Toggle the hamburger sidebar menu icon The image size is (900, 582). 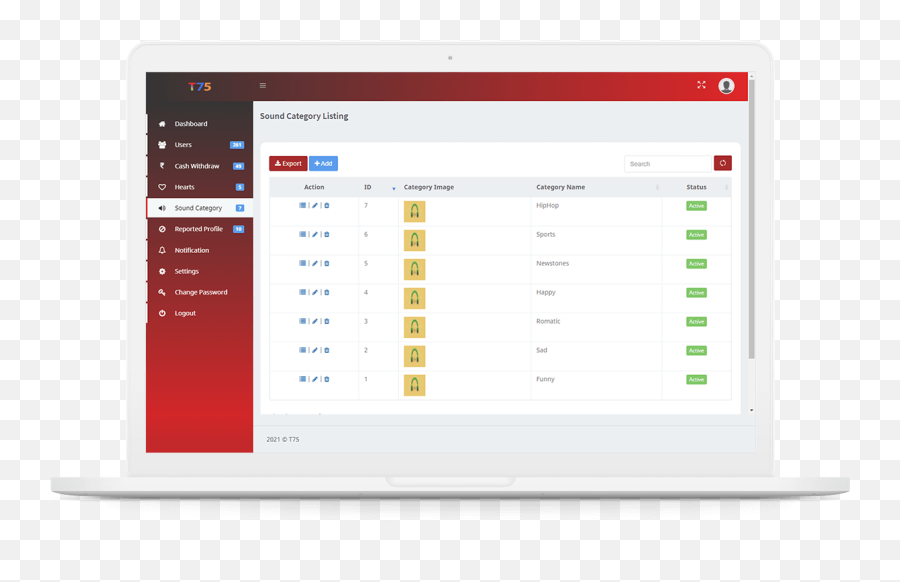click(x=263, y=86)
